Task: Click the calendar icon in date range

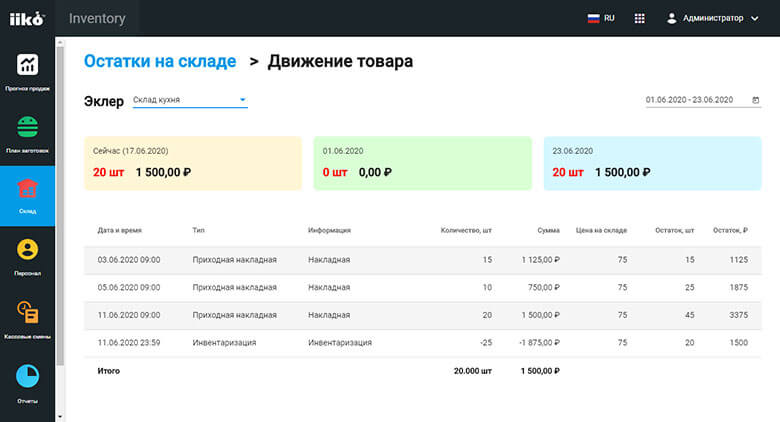Action: click(x=755, y=100)
